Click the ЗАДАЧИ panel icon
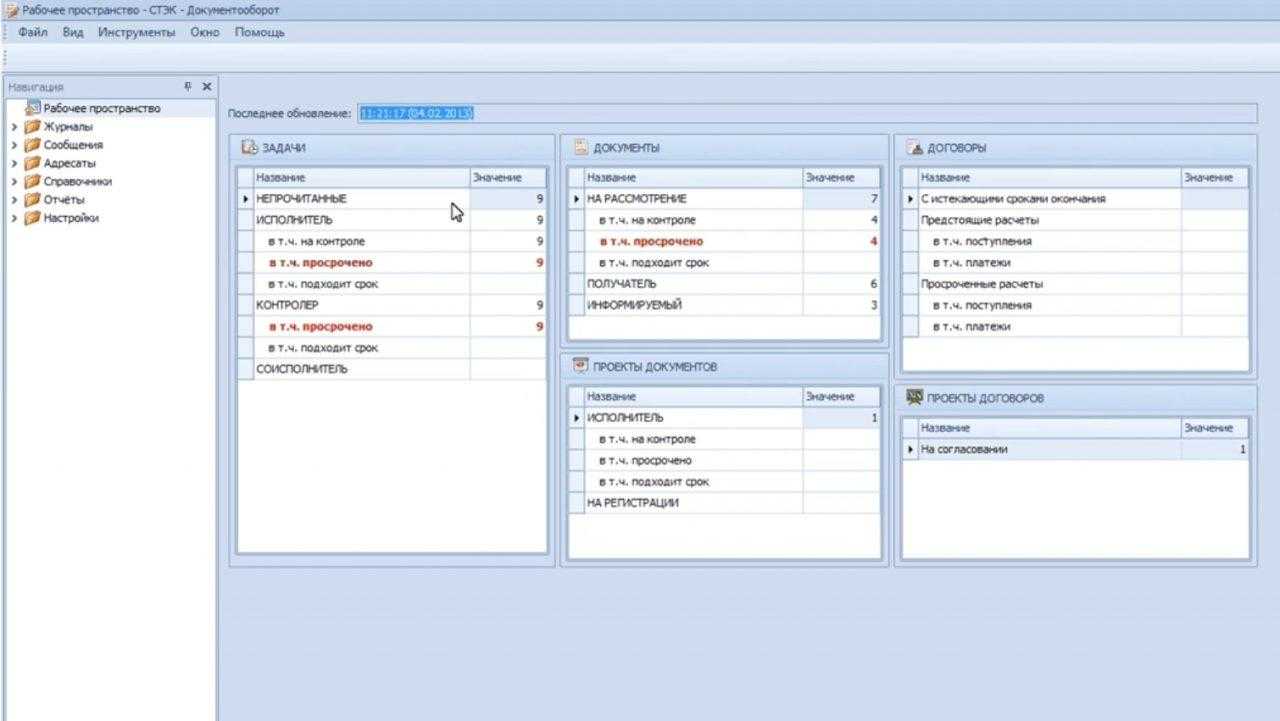This screenshot has width=1280, height=721. [x=250, y=148]
